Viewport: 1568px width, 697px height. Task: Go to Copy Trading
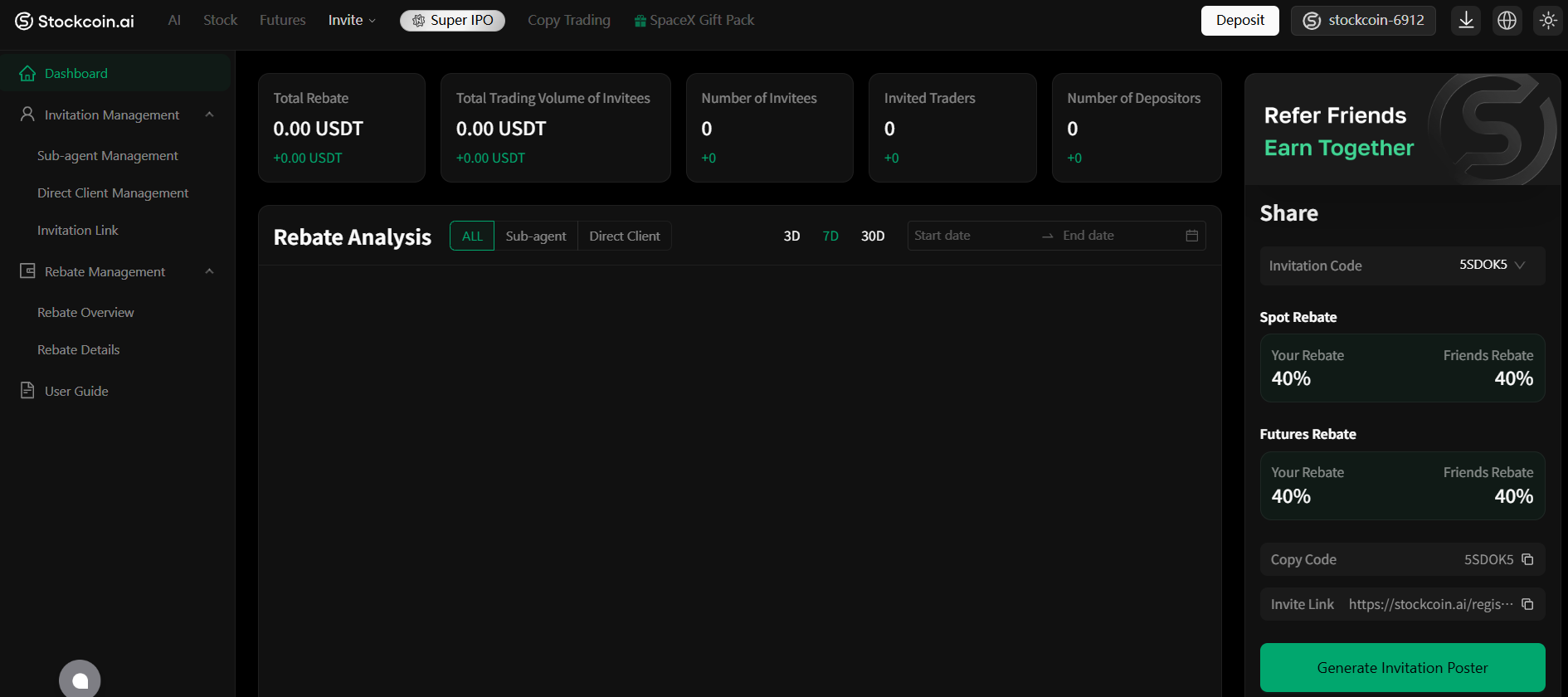click(569, 20)
